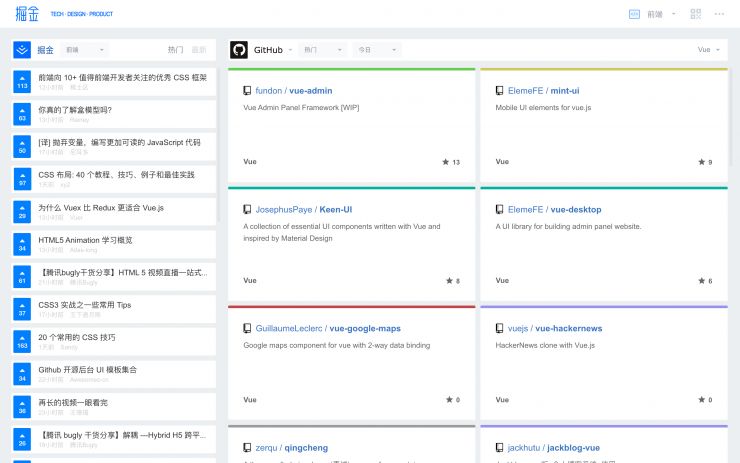Open article '前端向 10+ 值得前端开发者关注的优秀 CSS 框架'
The height and width of the screenshot is (463, 740).
(x=122, y=77)
